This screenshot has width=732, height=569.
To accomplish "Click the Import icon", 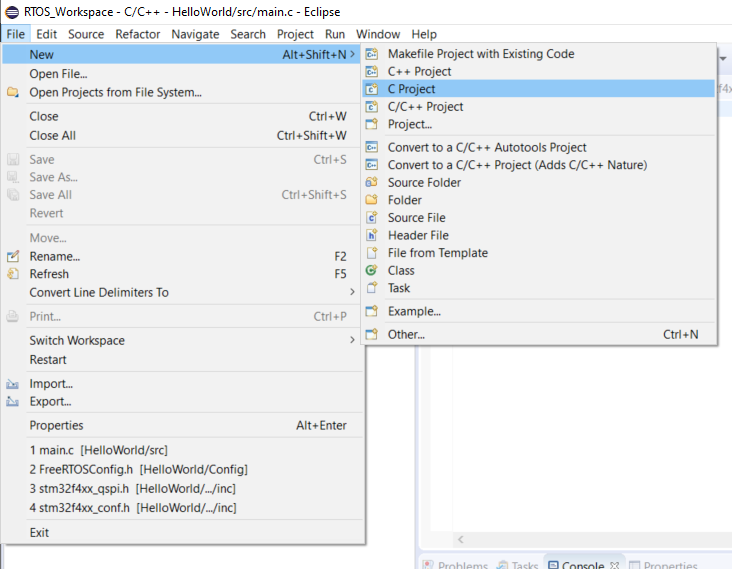I will pyautogui.click(x=13, y=384).
